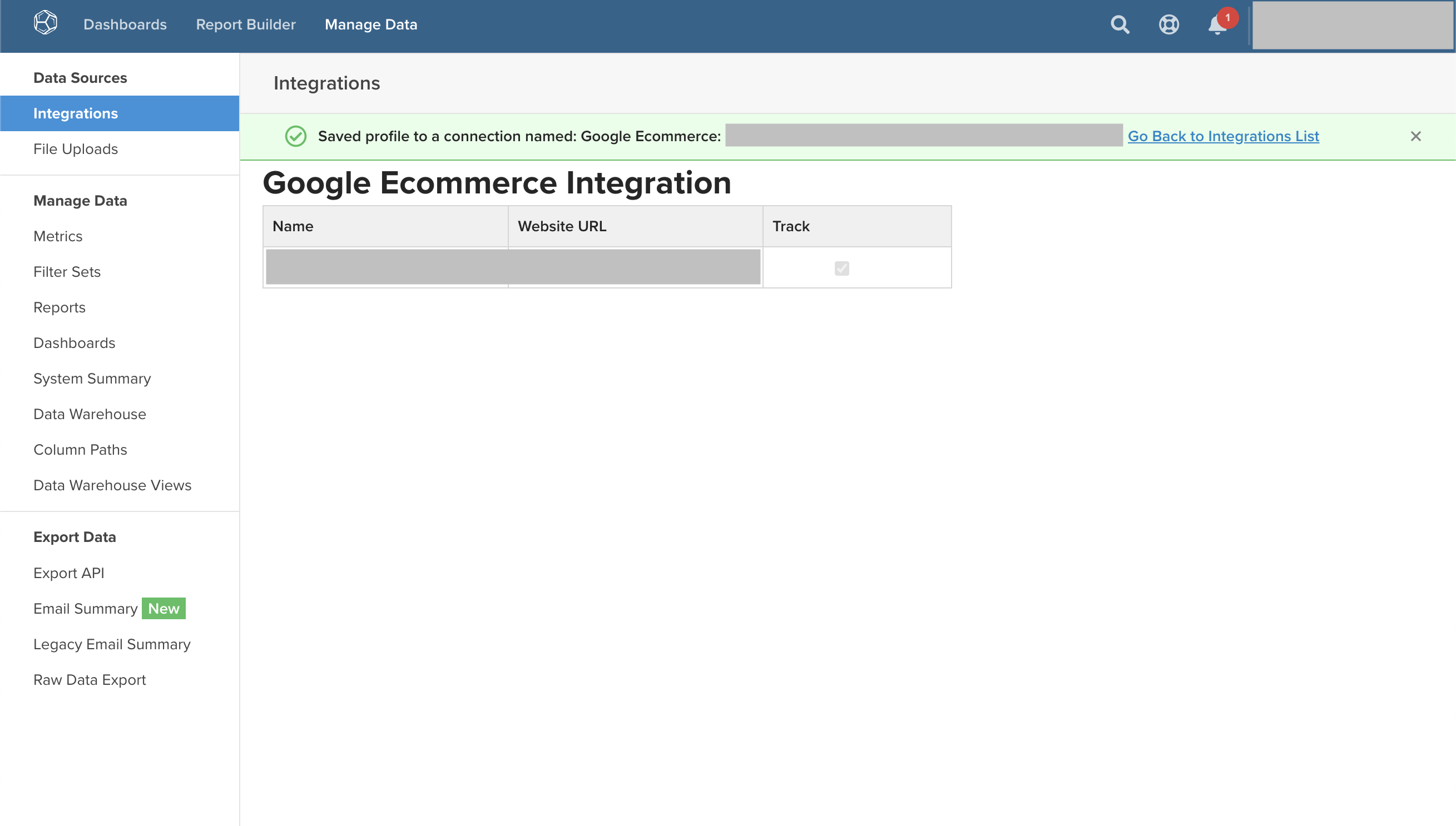The image size is (1456, 826).
Task: Switch to the Dashboards top navigation item
Action: pos(125,24)
